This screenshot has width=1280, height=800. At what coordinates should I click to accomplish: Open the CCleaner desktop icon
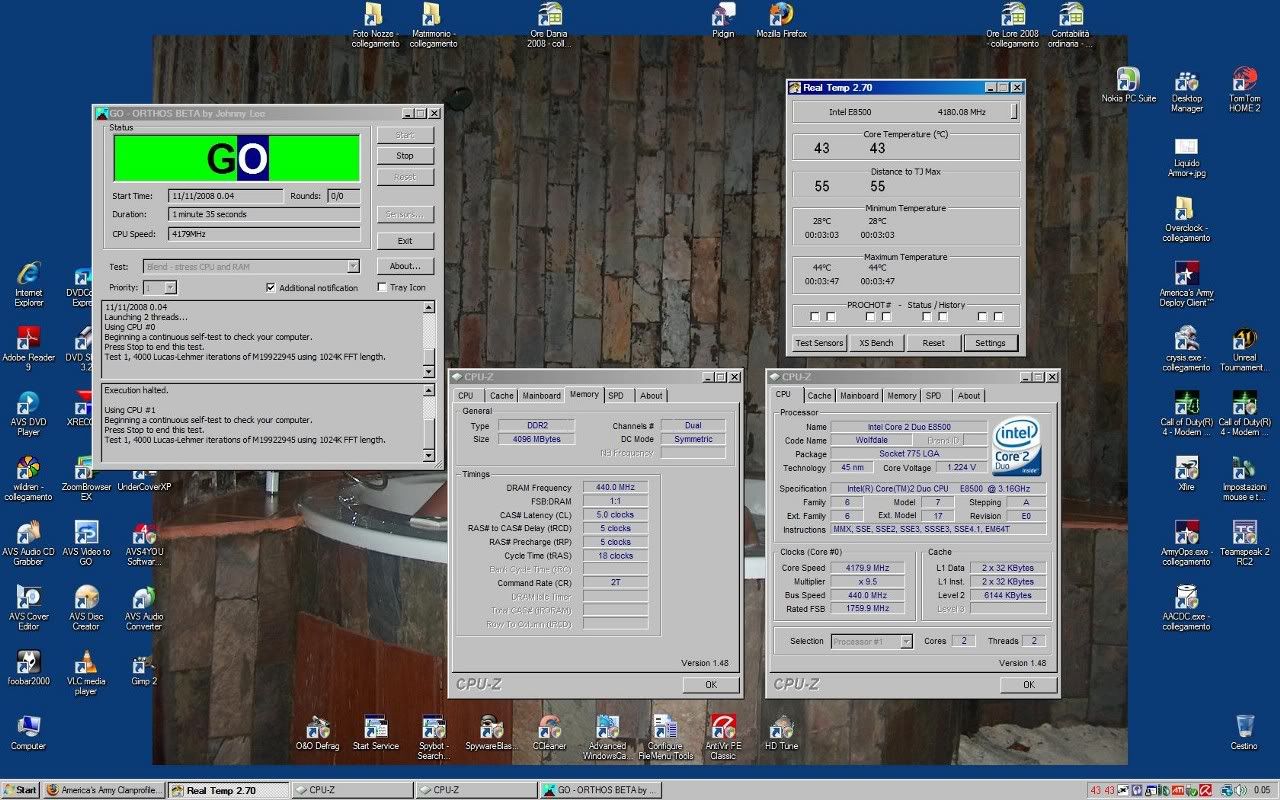pyautogui.click(x=549, y=728)
